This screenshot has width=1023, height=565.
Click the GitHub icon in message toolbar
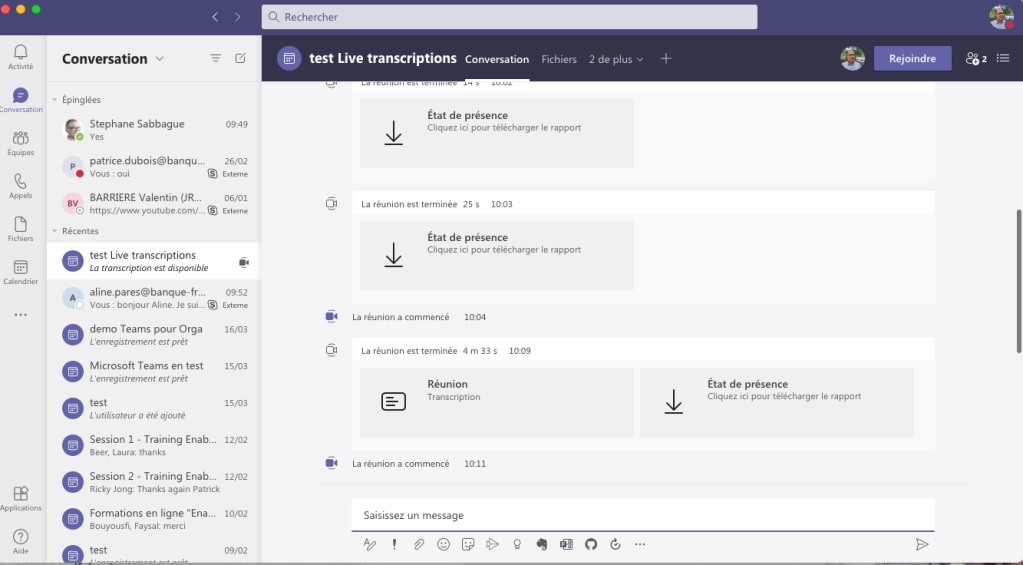pyautogui.click(x=591, y=544)
